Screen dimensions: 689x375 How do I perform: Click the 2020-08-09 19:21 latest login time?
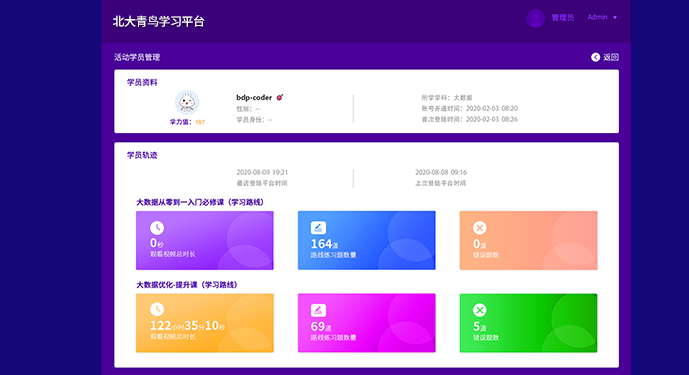(x=262, y=172)
